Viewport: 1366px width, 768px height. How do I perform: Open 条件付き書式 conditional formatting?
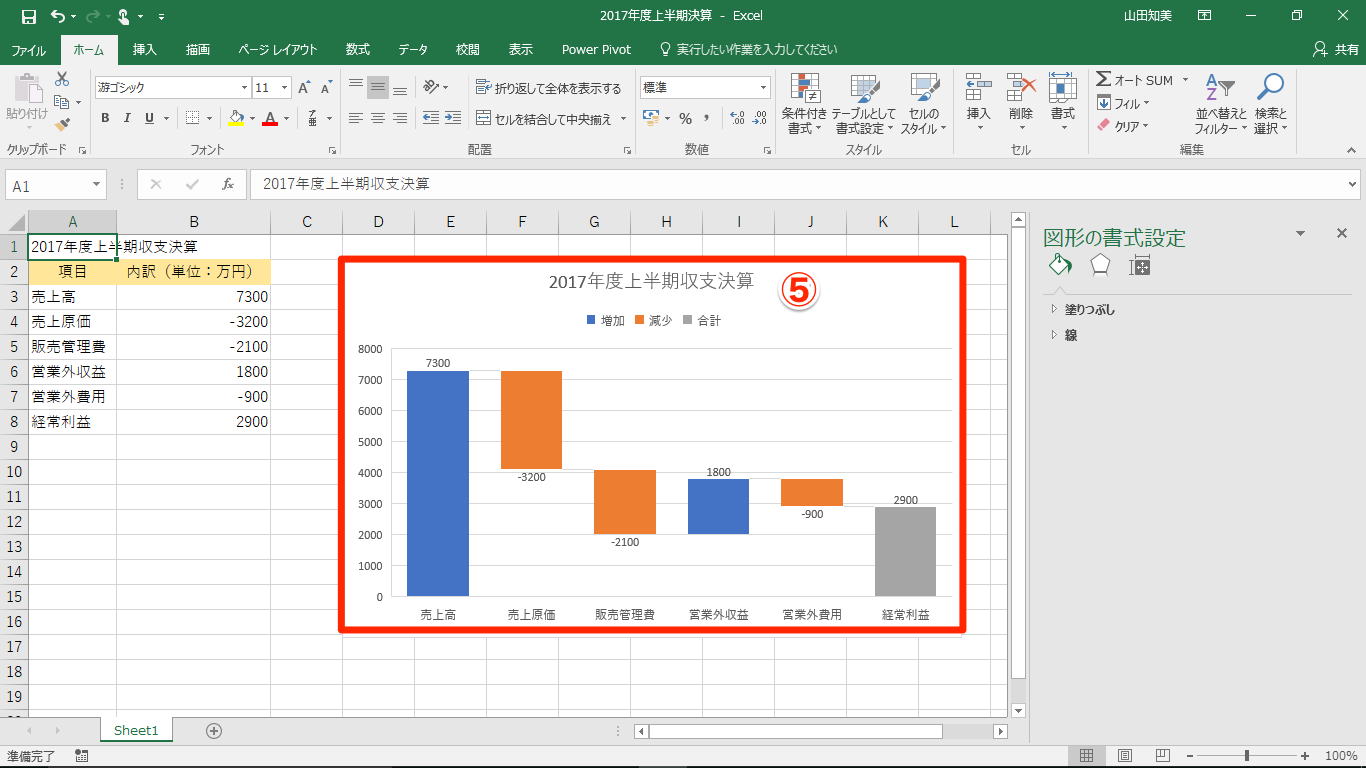[x=804, y=104]
